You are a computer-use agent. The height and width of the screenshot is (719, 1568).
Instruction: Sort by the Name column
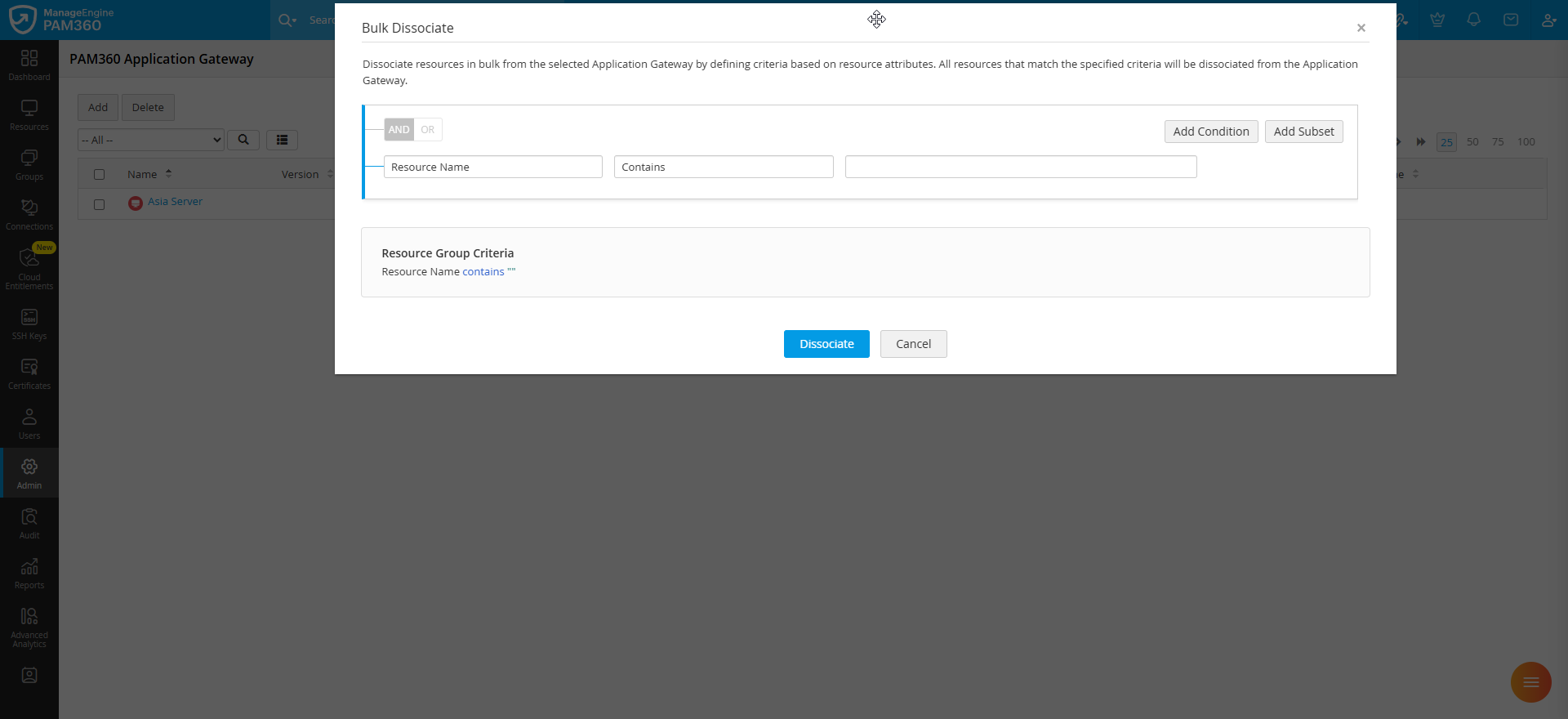click(x=142, y=174)
